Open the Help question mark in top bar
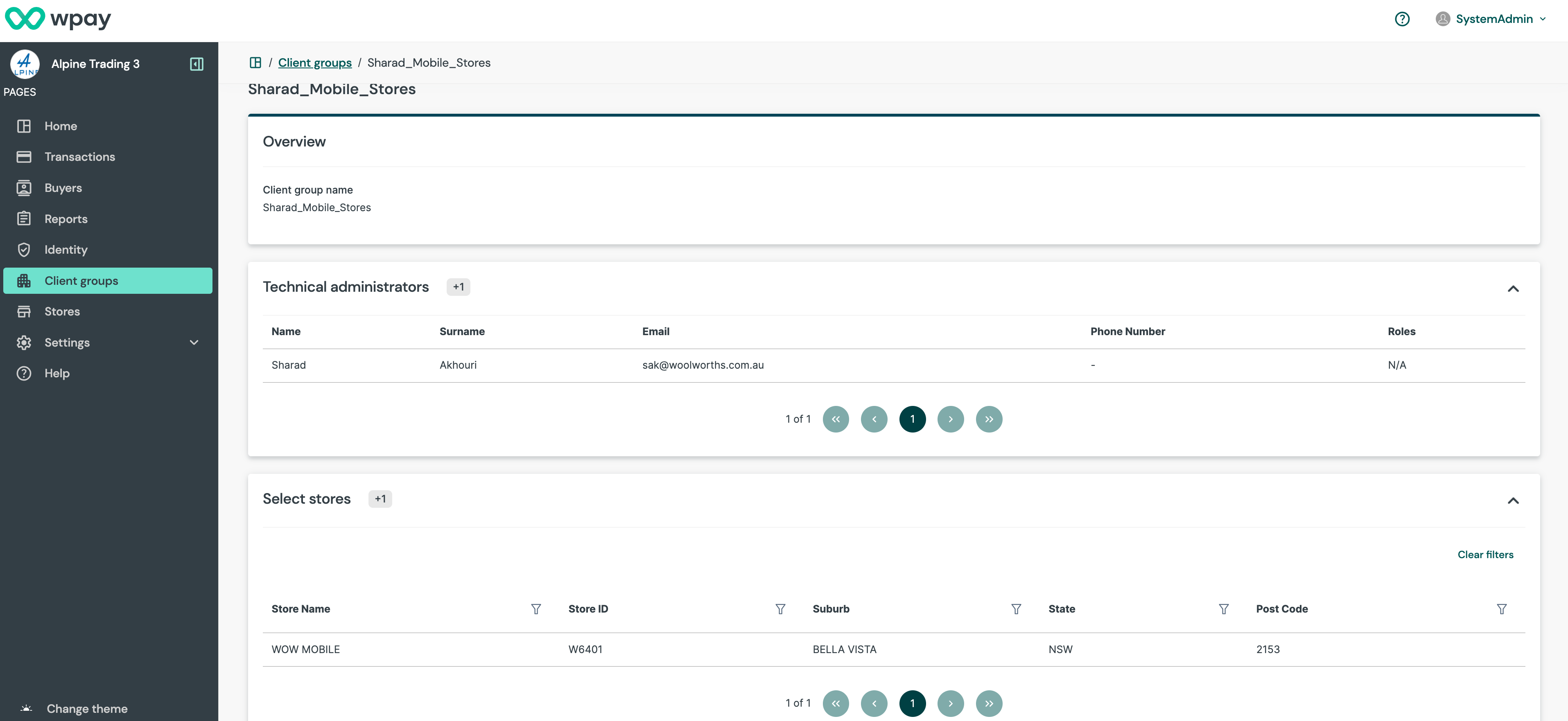 pos(1403,19)
